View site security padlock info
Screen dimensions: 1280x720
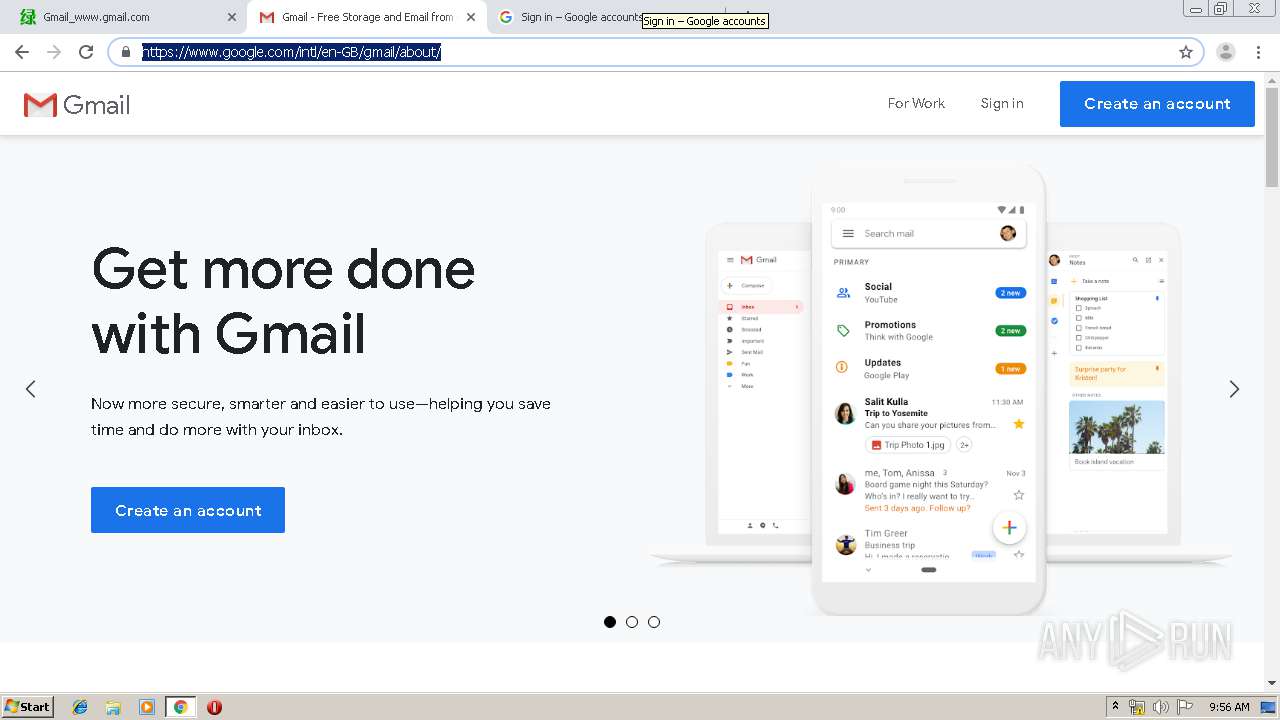[126, 52]
